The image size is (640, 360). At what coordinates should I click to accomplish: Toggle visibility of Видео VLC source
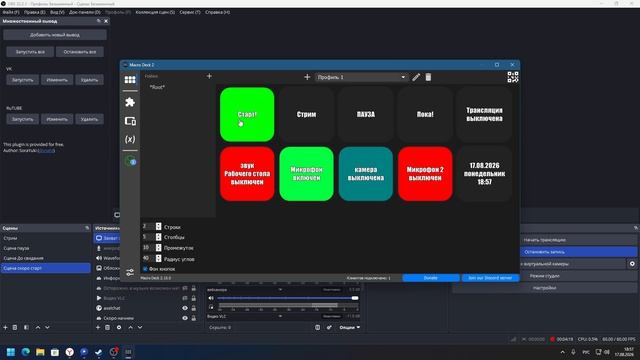pos(185,298)
